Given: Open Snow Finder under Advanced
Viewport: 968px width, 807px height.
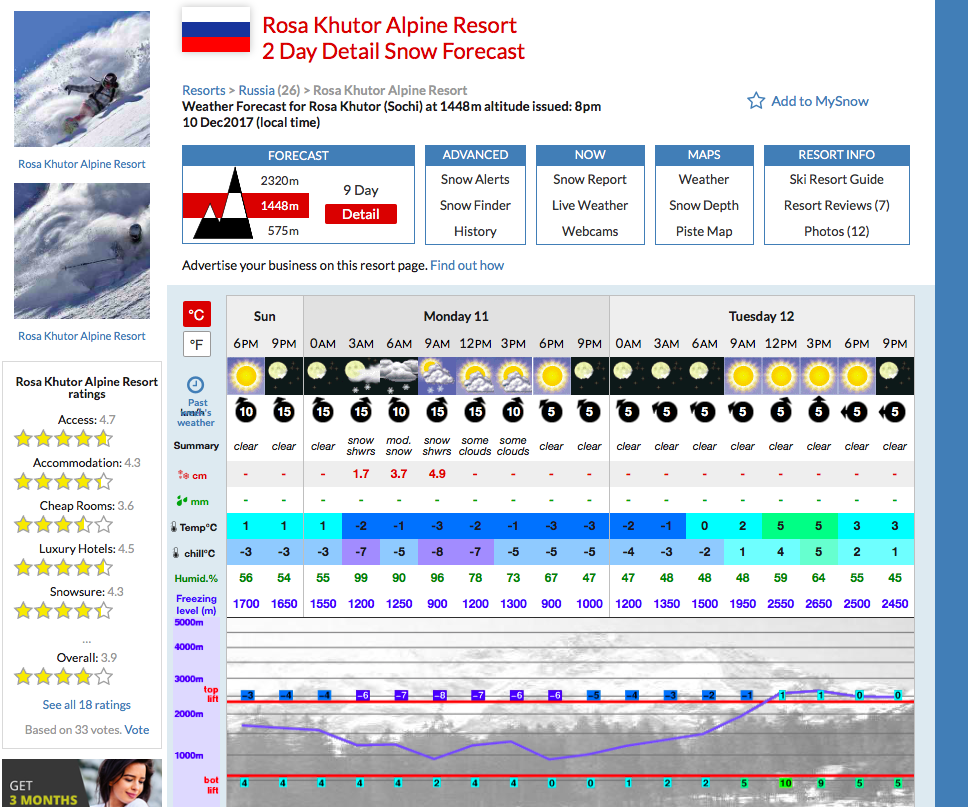Looking at the screenshot, I should coord(475,206).
